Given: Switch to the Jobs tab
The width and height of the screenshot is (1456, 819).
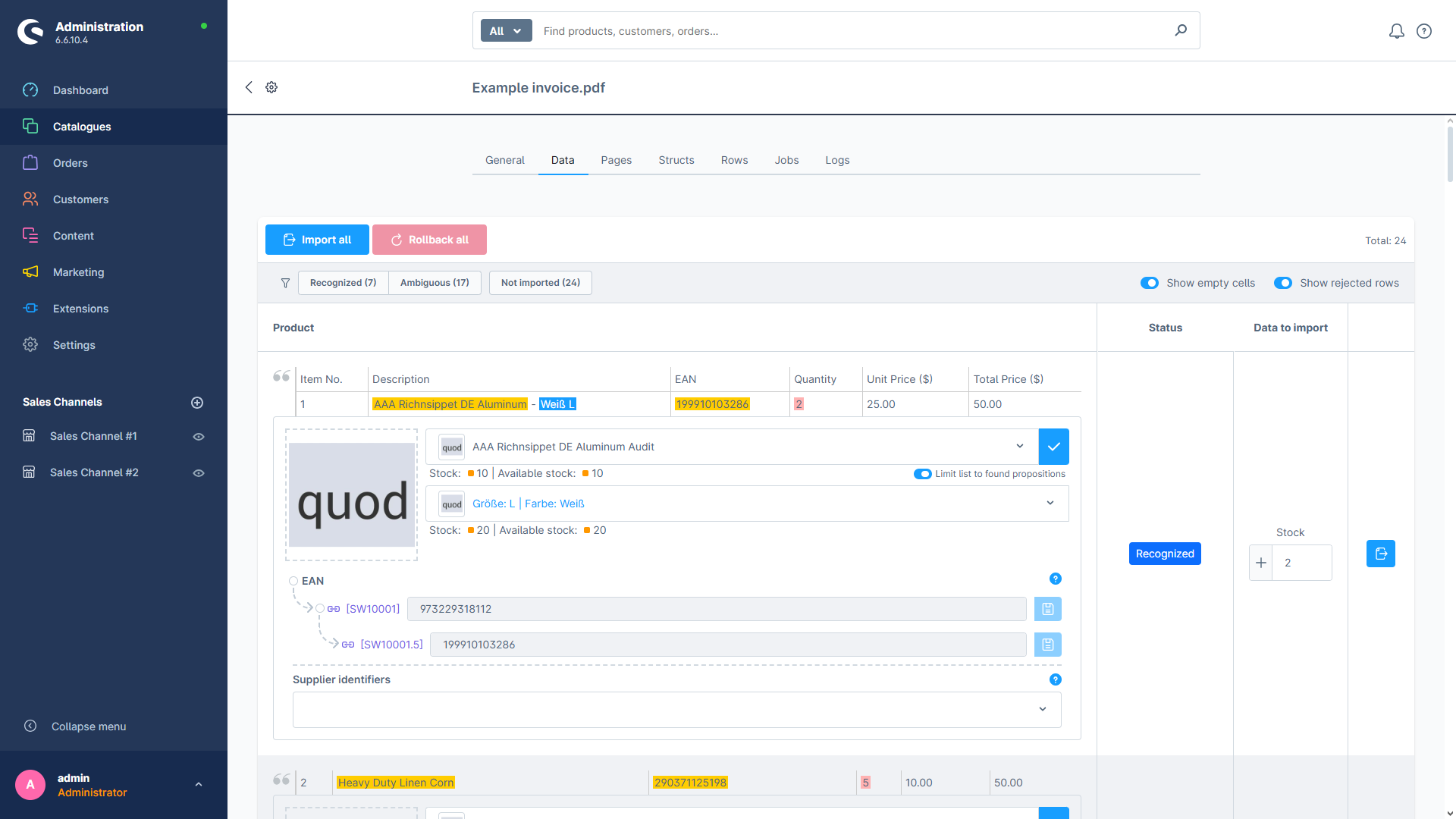Looking at the screenshot, I should 786,160.
